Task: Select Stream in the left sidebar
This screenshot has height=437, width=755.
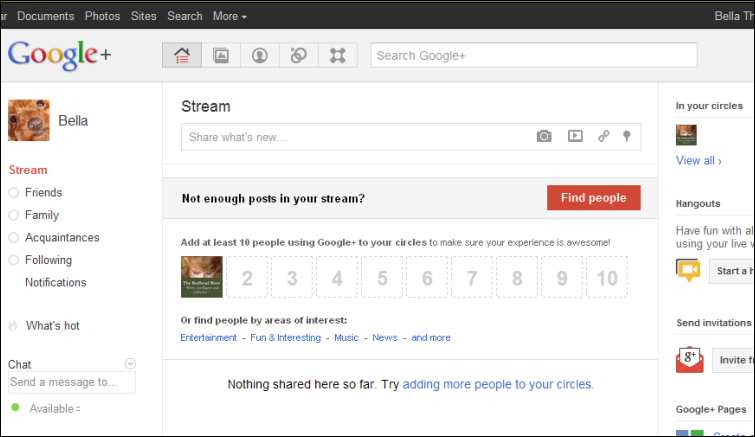Action: tap(28, 170)
